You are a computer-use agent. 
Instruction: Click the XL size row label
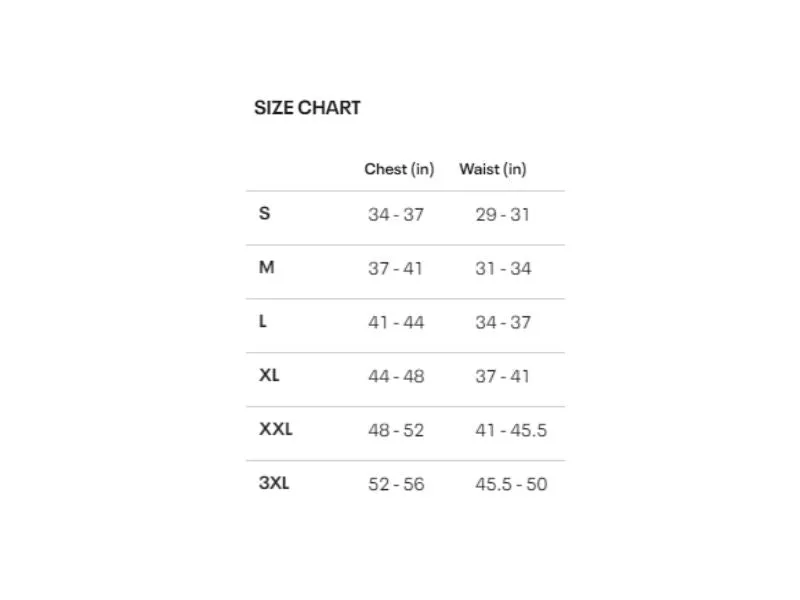(269, 376)
